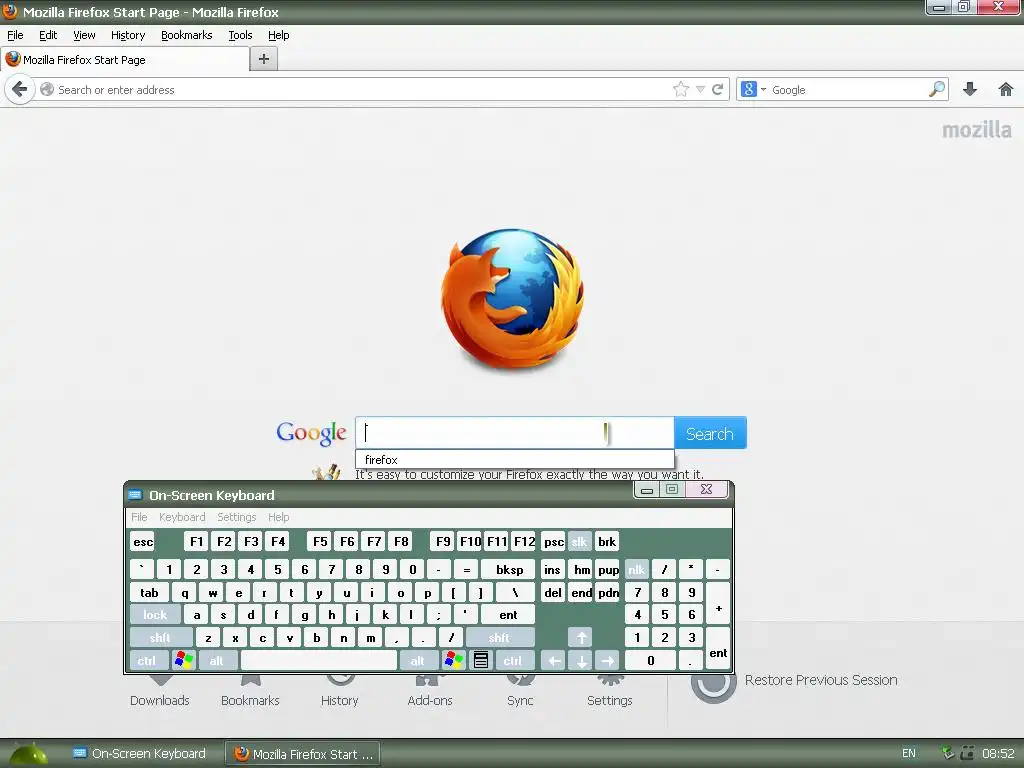The width and height of the screenshot is (1024, 768).
Task: Click the blue Search button
Action: tap(710, 433)
